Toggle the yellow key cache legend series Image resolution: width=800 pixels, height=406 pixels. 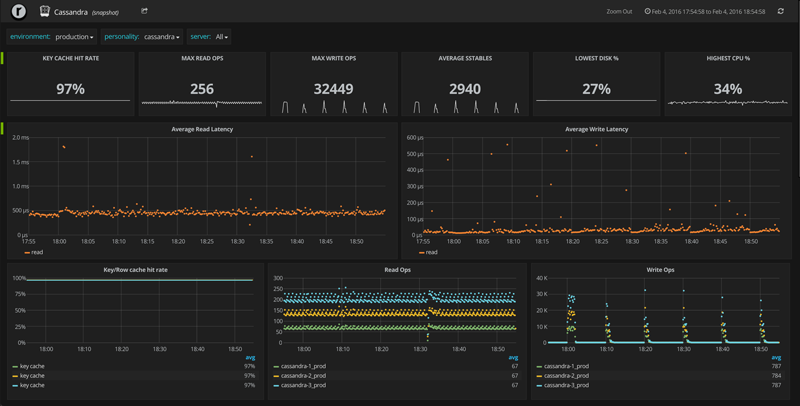tap(32, 375)
